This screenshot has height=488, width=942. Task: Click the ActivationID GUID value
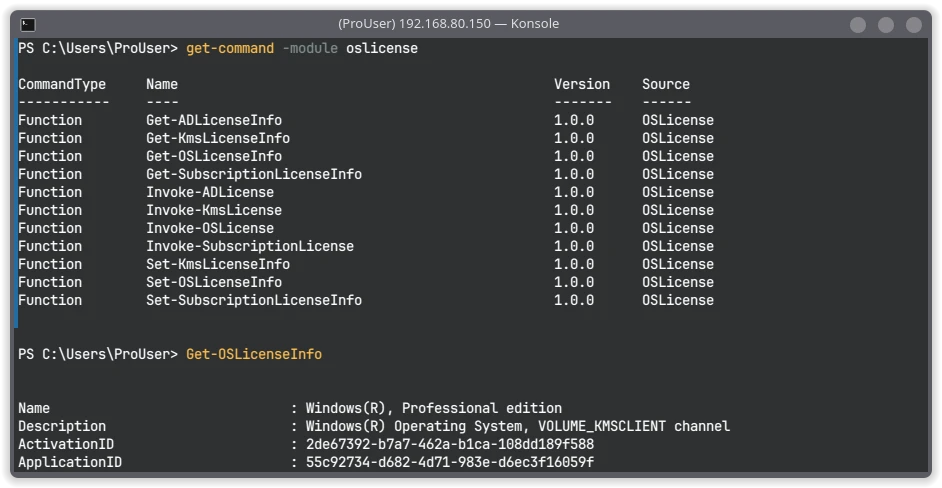(x=450, y=445)
